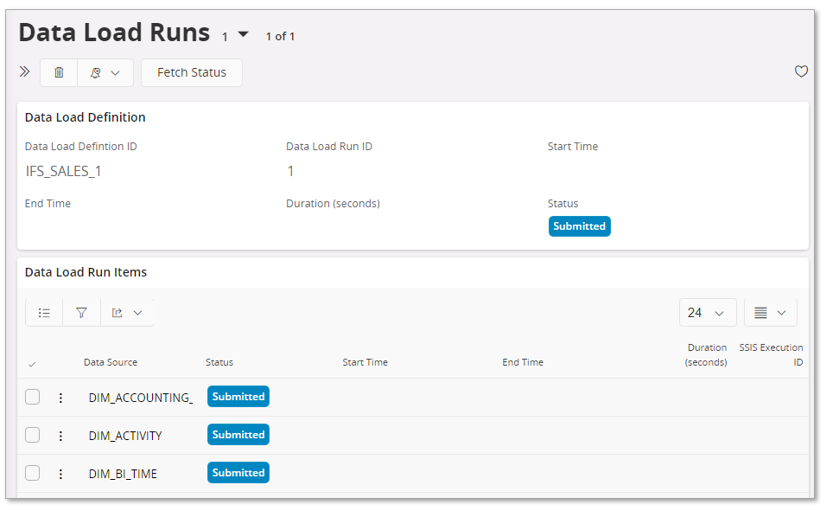Open the export icon in Run Items

[127, 313]
